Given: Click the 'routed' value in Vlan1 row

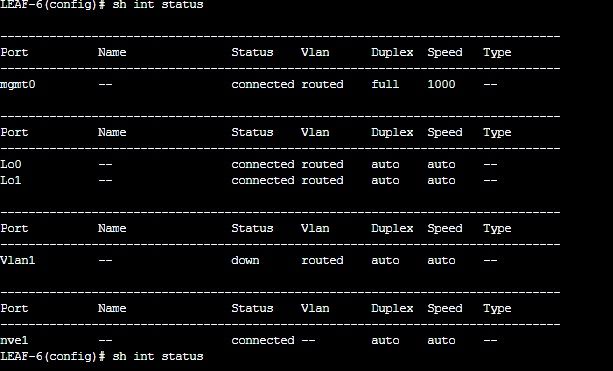Looking at the screenshot, I should coord(322,260).
